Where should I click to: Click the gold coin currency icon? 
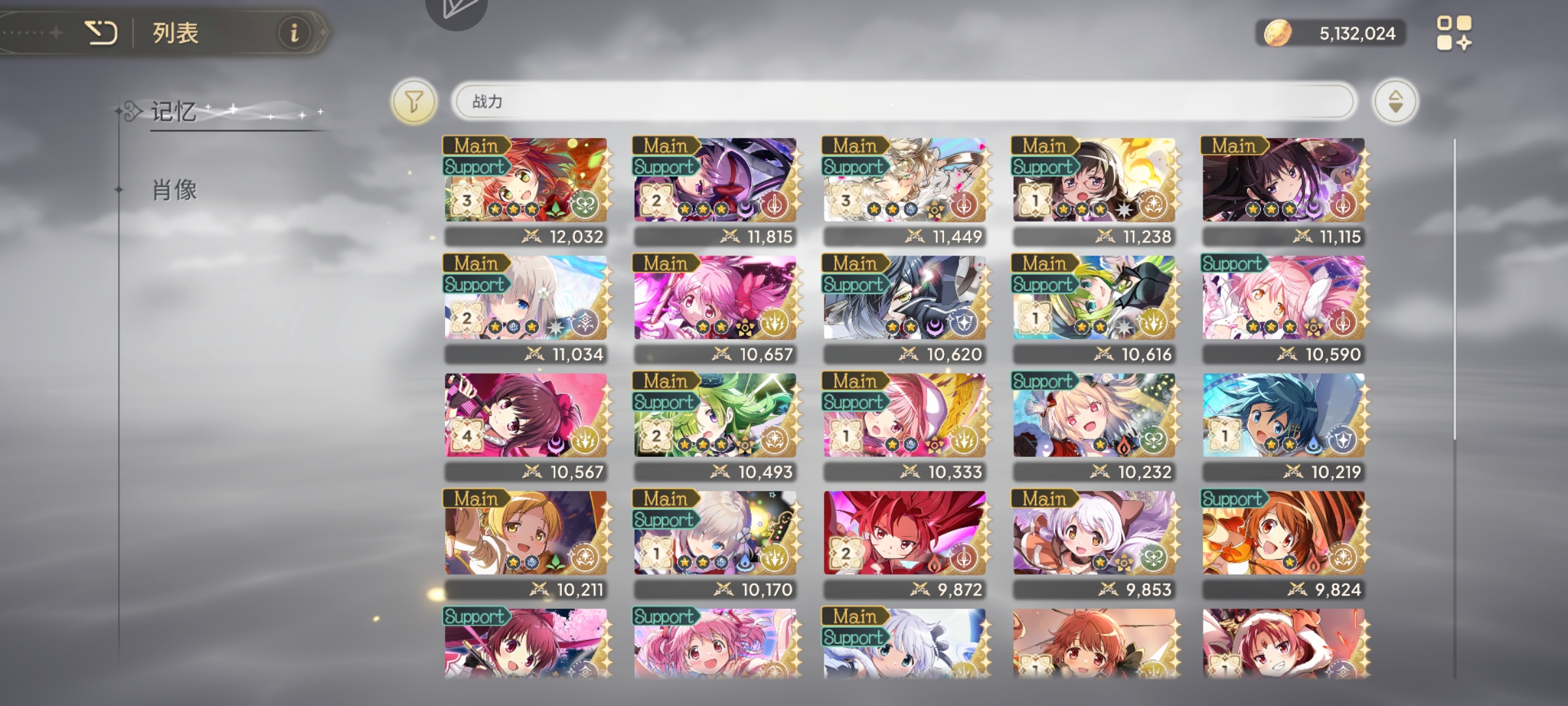[1277, 33]
